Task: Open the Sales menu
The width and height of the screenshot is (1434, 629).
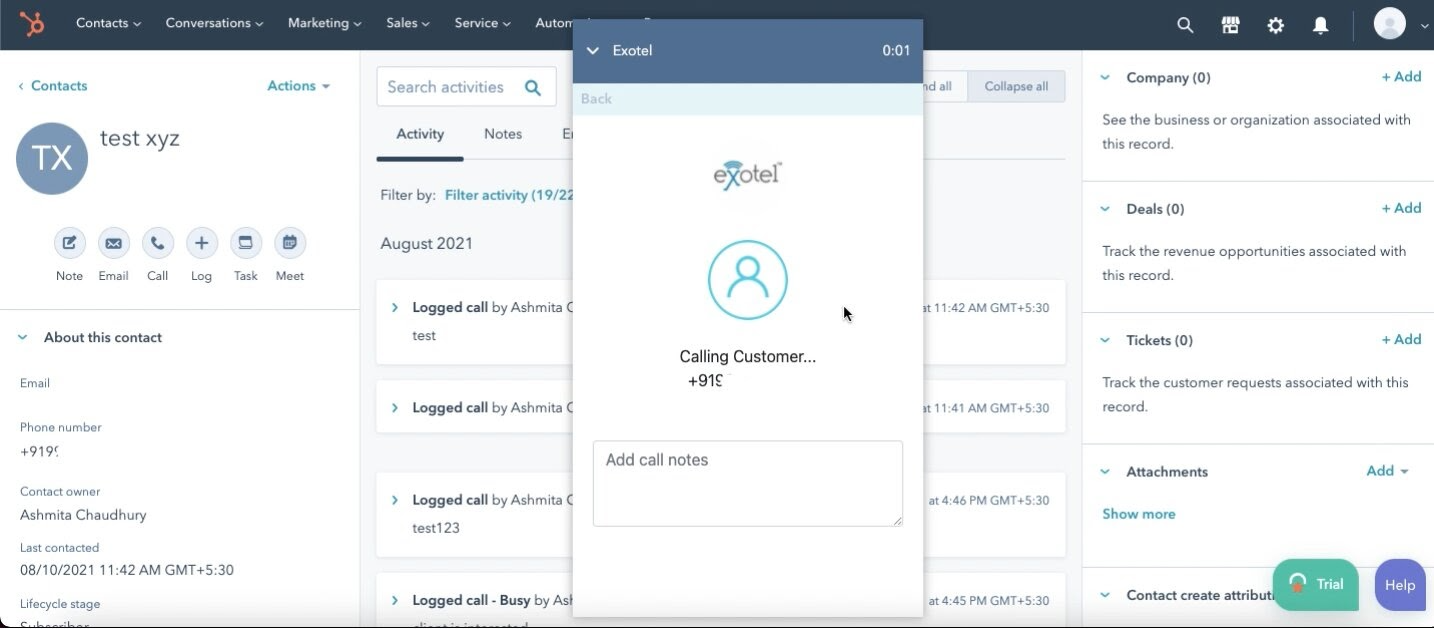Action: coord(408,23)
